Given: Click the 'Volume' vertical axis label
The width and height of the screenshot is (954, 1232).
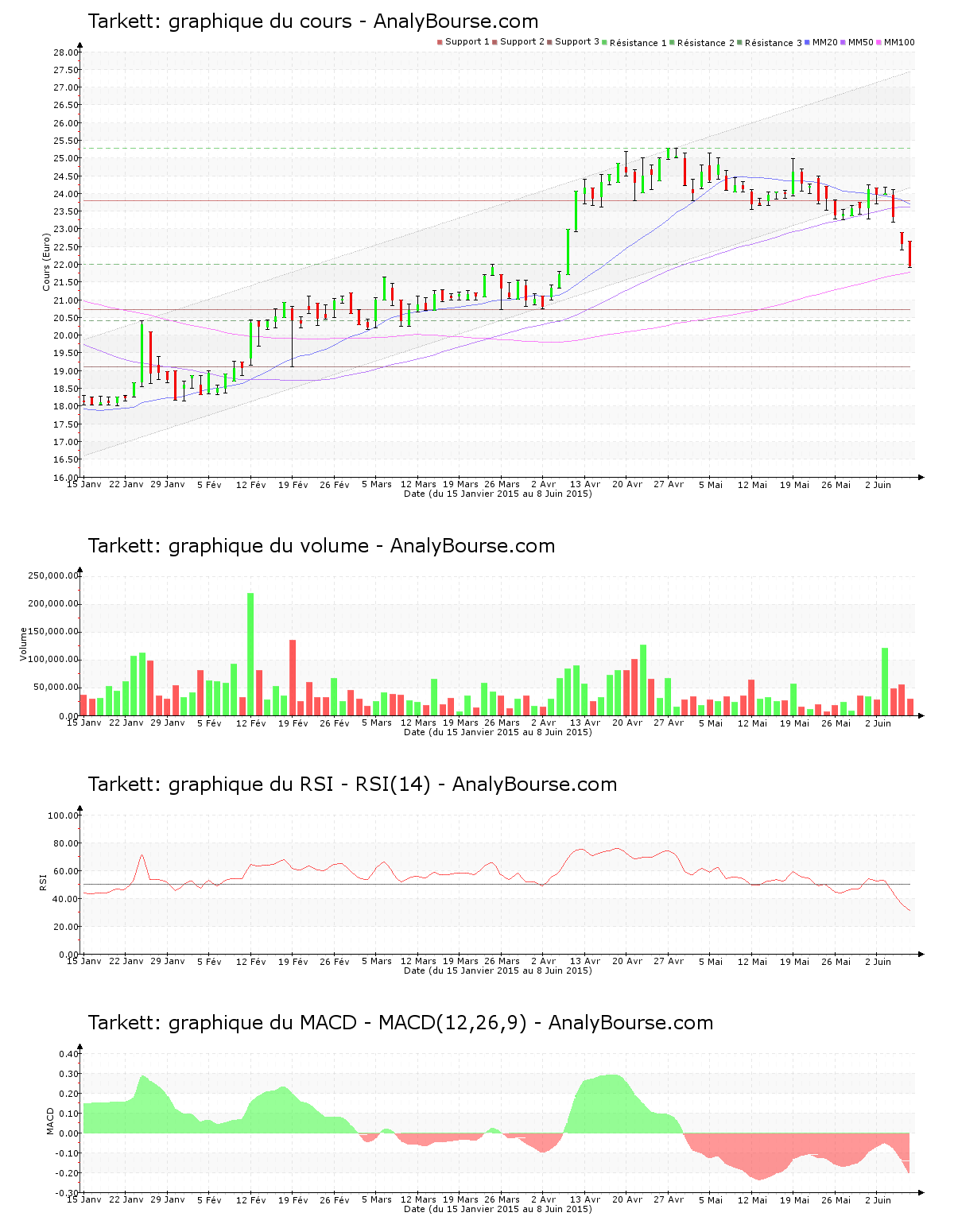Looking at the screenshot, I should tap(23, 645).
